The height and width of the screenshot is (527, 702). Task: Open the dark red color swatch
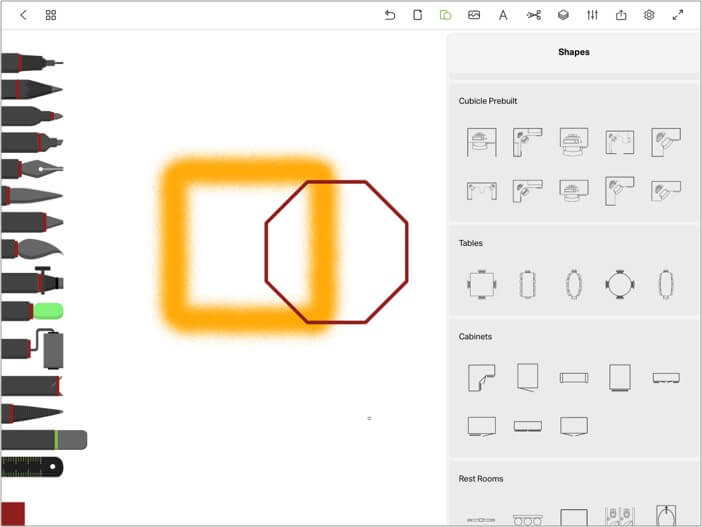(x=13, y=514)
